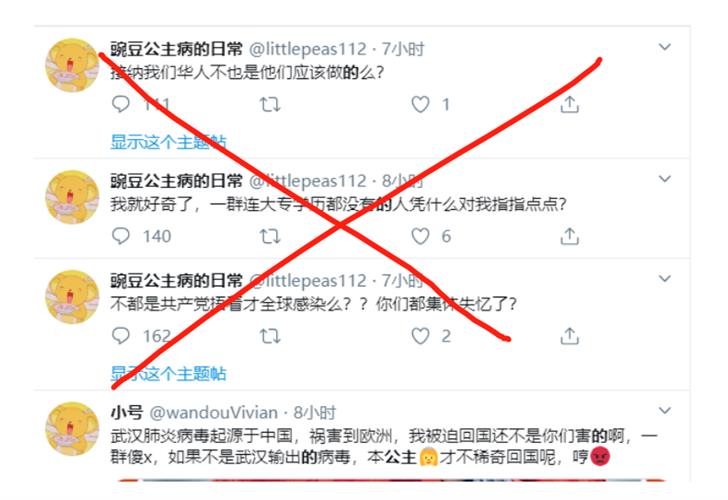Viewport: 728px width, 500px height.
Task: Like the tweet with 6 likes
Action: pos(420,236)
